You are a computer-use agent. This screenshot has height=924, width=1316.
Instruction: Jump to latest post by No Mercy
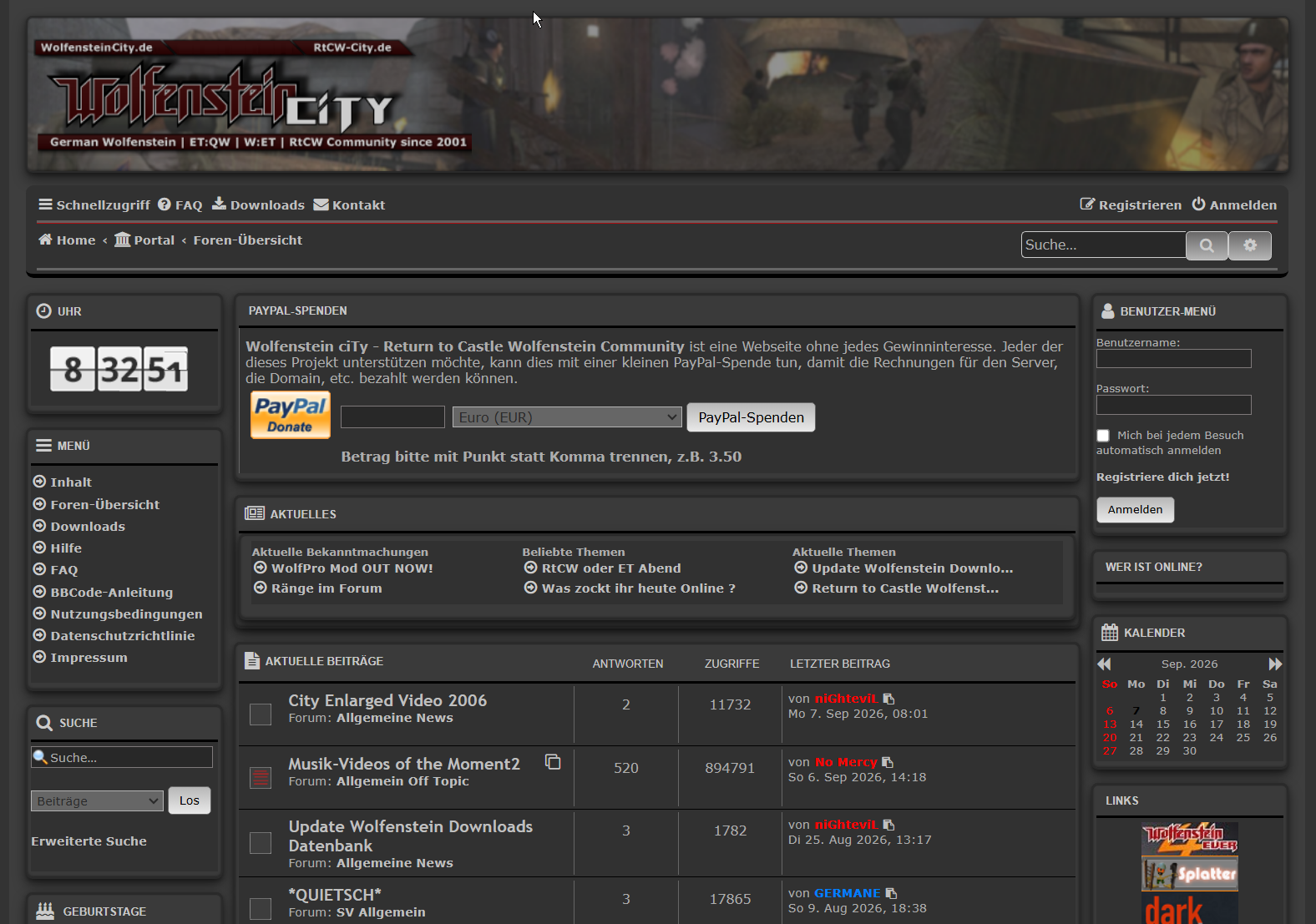pyautogui.click(x=888, y=762)
